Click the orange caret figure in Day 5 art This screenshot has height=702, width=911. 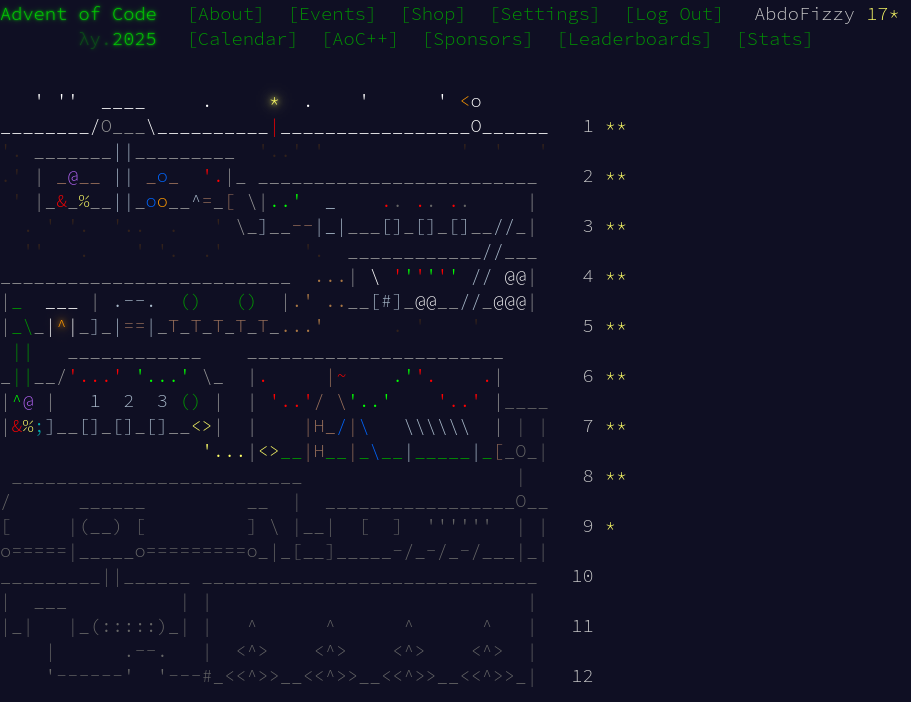61,326
